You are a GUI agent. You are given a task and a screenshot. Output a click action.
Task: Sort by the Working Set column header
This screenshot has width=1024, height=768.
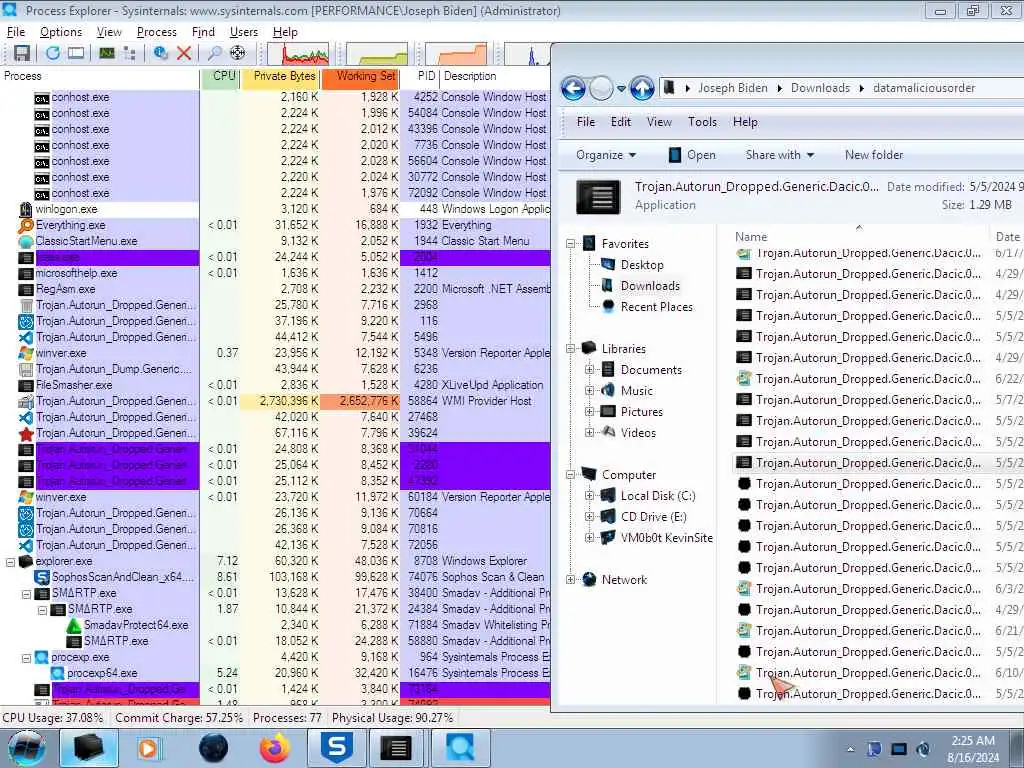[x=360, y=76]
